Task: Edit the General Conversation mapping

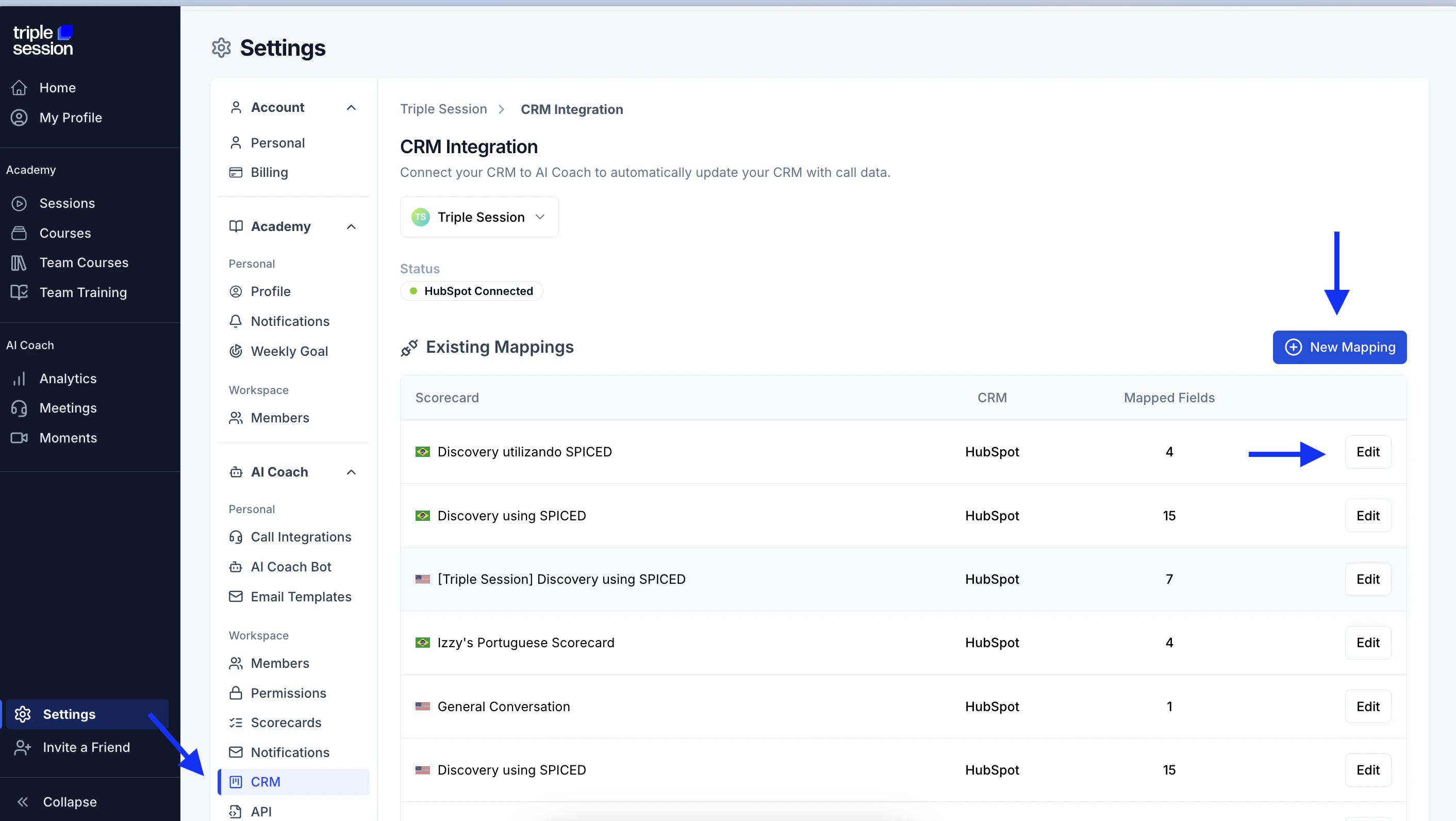Action: (1368, 706)
